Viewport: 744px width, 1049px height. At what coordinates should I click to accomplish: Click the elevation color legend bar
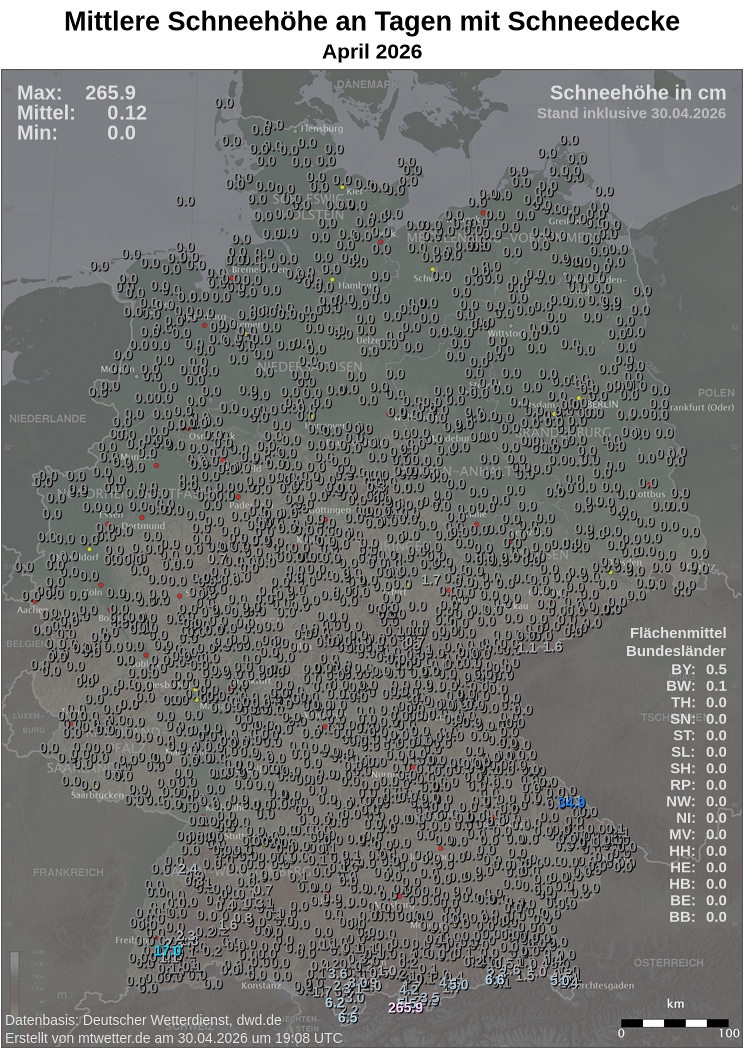pyautogui.click(x=15, y=975)
